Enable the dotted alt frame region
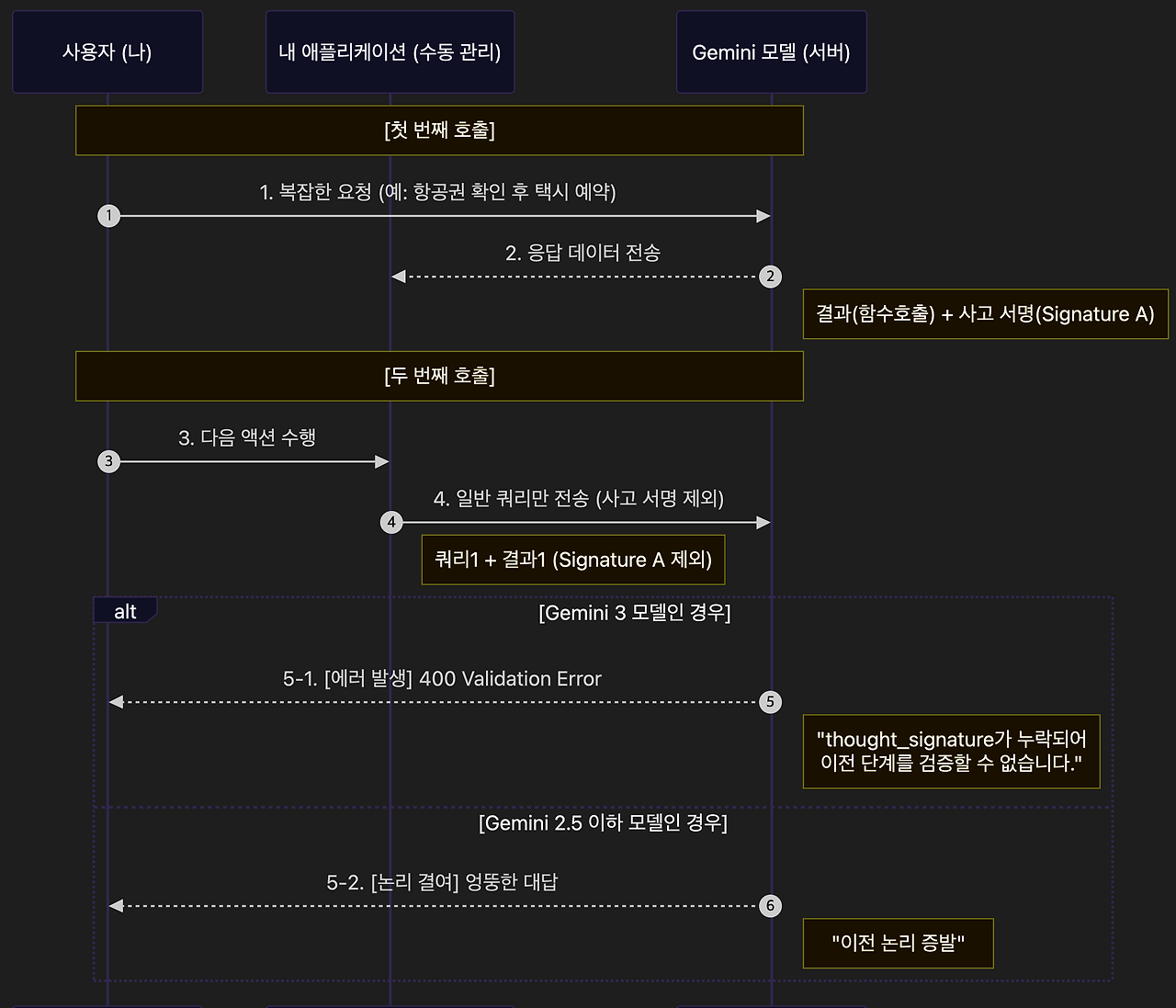The width and height of the screenshot is (1176, 1008). [602, 790]
